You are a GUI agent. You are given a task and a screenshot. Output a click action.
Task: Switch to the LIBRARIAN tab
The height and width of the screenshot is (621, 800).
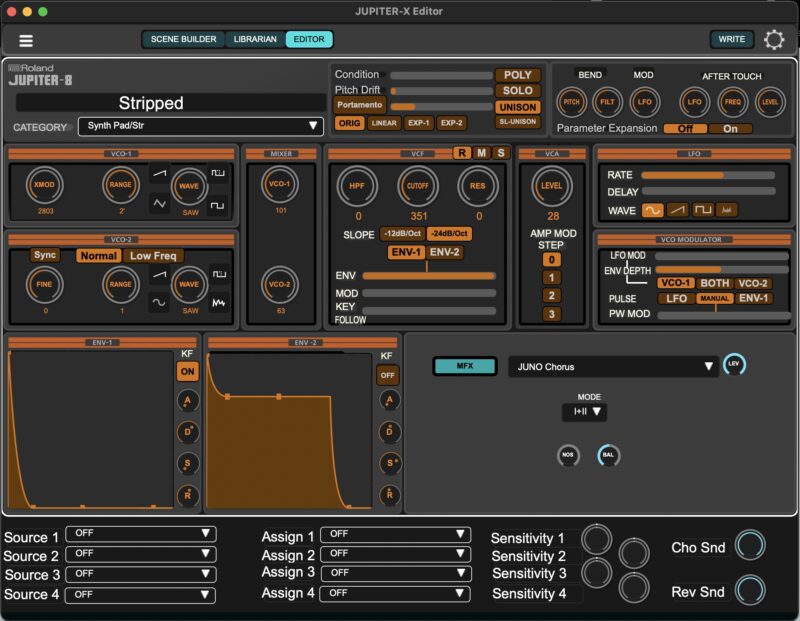[255, 39]
